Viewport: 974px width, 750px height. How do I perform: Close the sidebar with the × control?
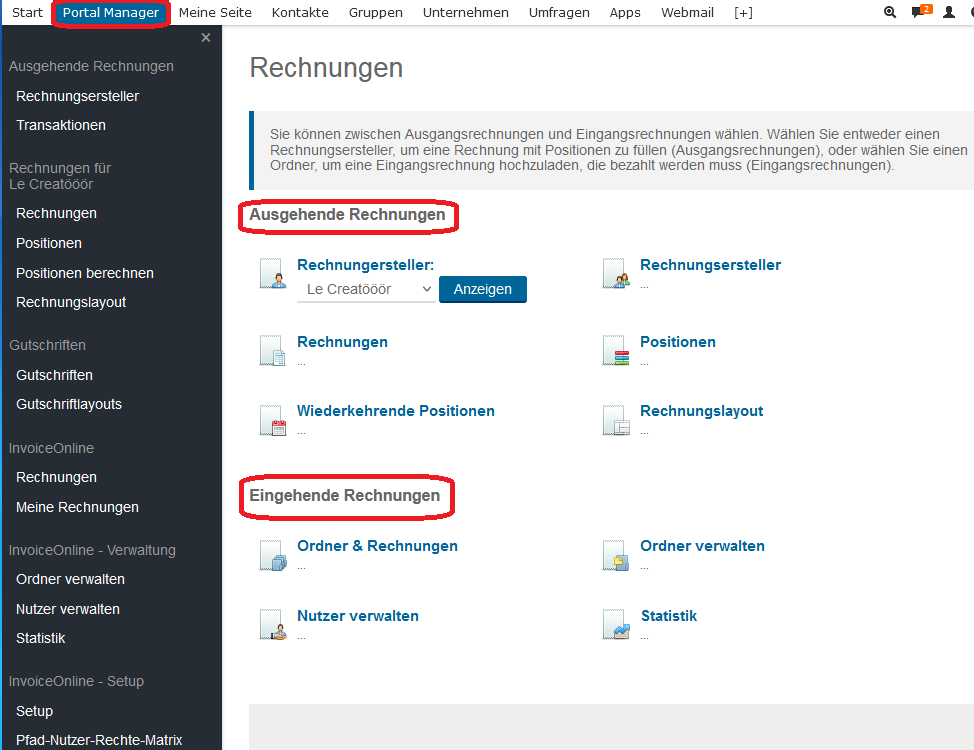(x=205, y=37)
